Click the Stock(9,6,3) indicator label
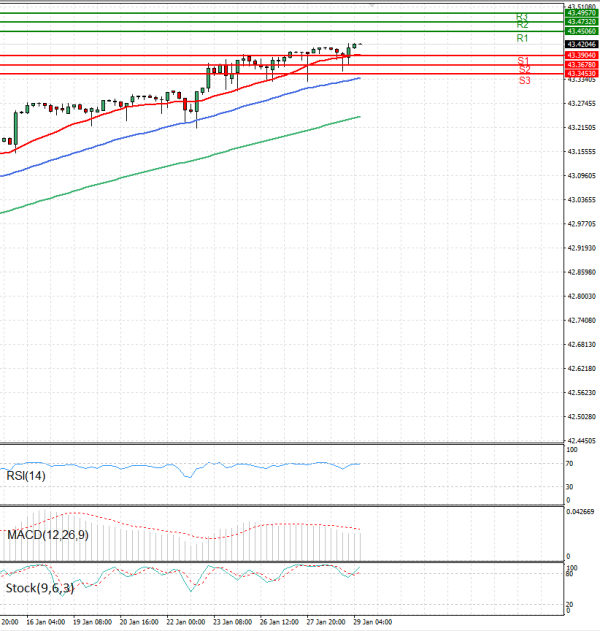The height and width of the screenshot is (631, 600). click(x=36, y=588)
